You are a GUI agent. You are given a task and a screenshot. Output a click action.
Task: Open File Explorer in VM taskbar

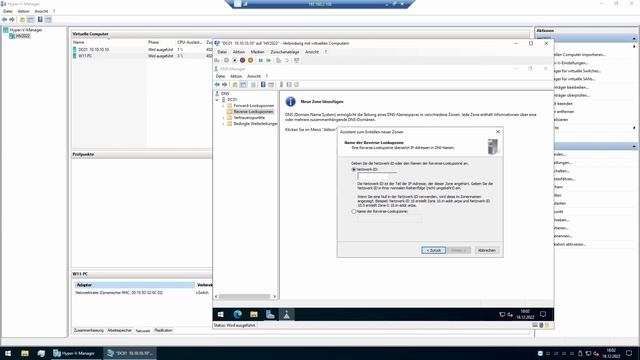click(x=254, y=314)
